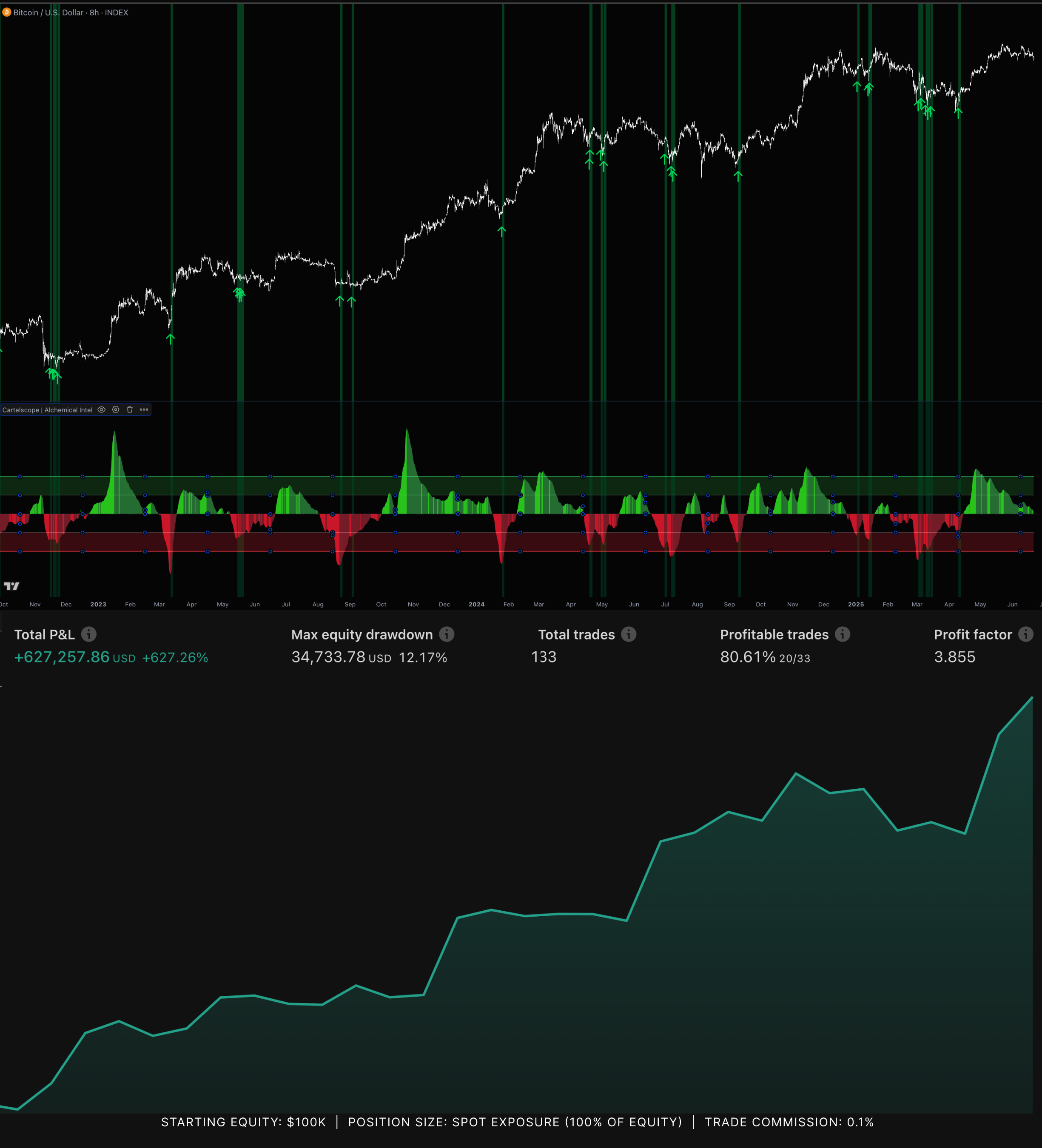Click the 133 total trades value

coord(544,657)
